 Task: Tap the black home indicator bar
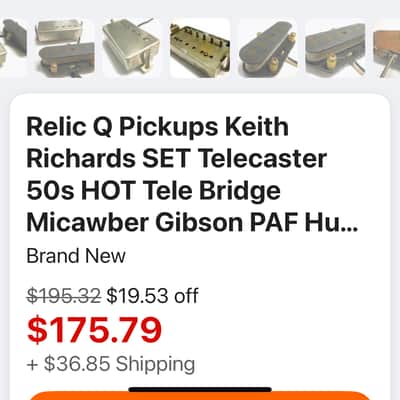coord(200,390)
